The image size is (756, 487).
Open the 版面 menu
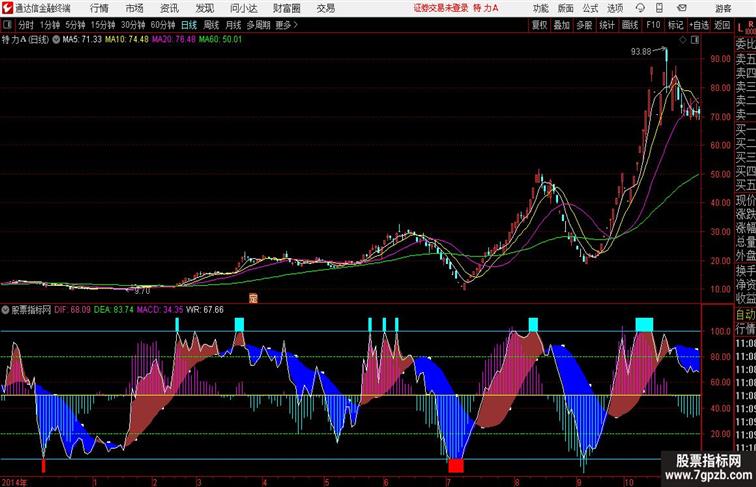tap(566, 8)
